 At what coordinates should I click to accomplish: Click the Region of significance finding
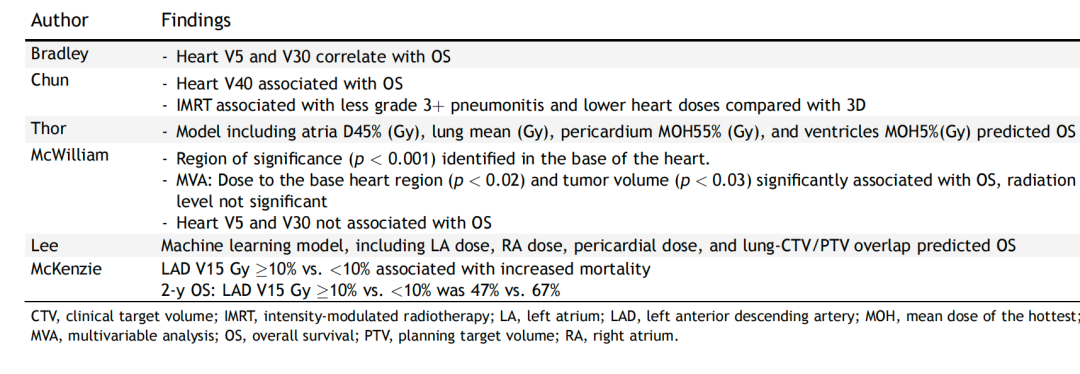pos(435,159)
